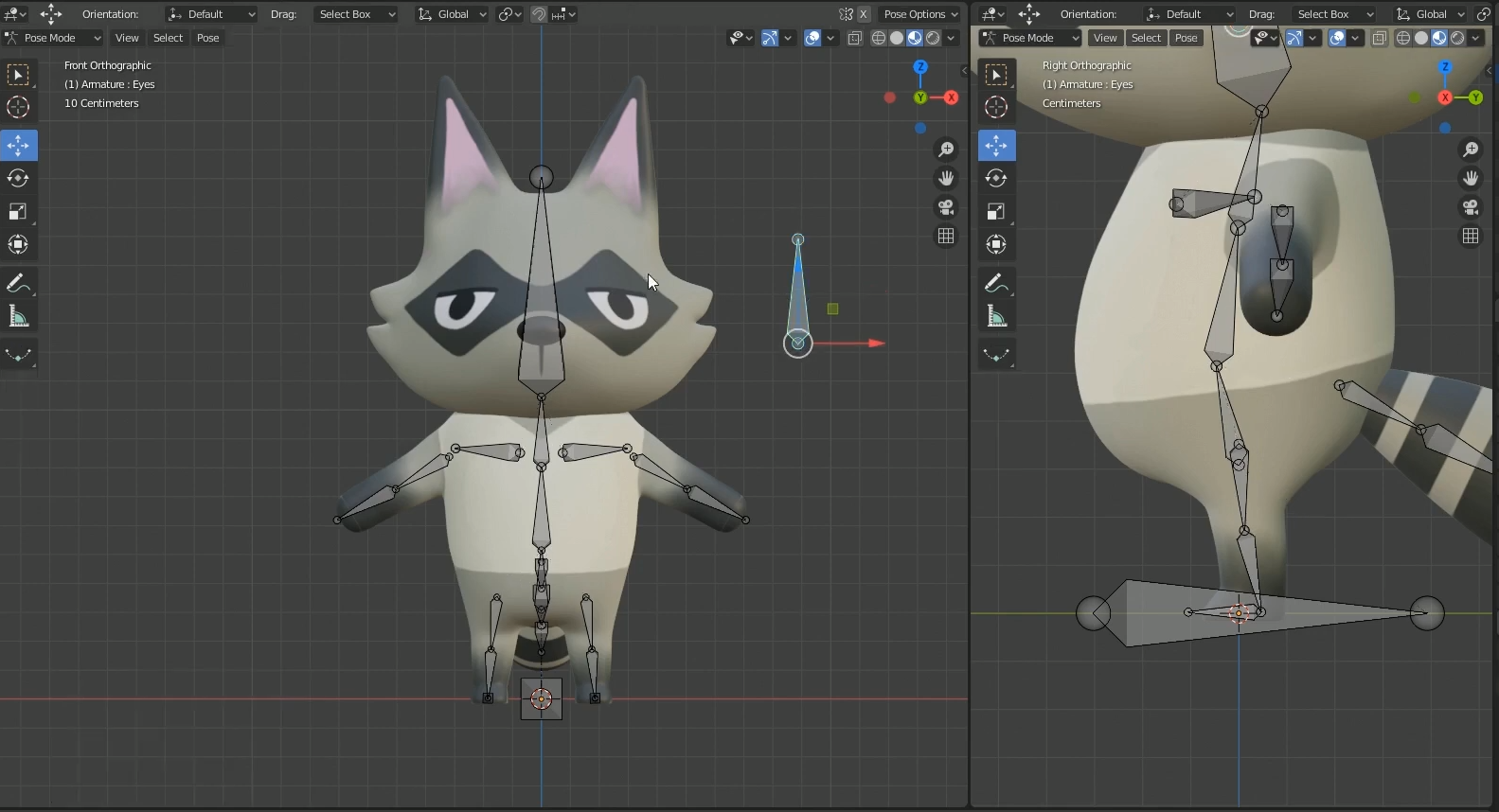The image size is (1499, 812).
Task: Expand the Drag Select Box dropdown on left
Action: click(355, 14)
